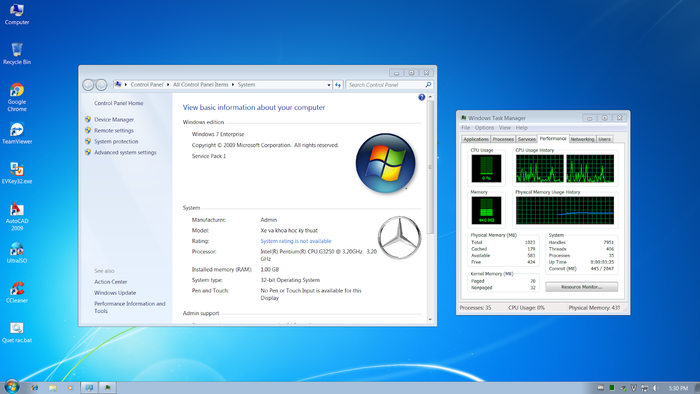Viewport: 700px width, 394px height.
Task: Open the View menu in Task Manager
Action: (x=504, y=128)
